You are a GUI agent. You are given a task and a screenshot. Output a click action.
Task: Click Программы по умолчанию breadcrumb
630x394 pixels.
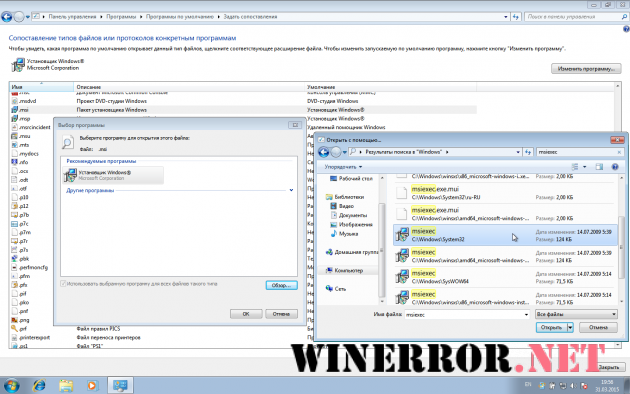click(x=180, y=17)
